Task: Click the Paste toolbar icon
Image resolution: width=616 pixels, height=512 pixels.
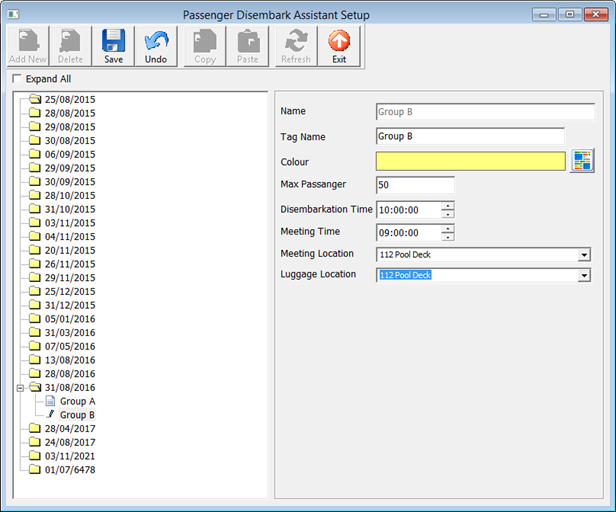Action: (x=248, y=46)
